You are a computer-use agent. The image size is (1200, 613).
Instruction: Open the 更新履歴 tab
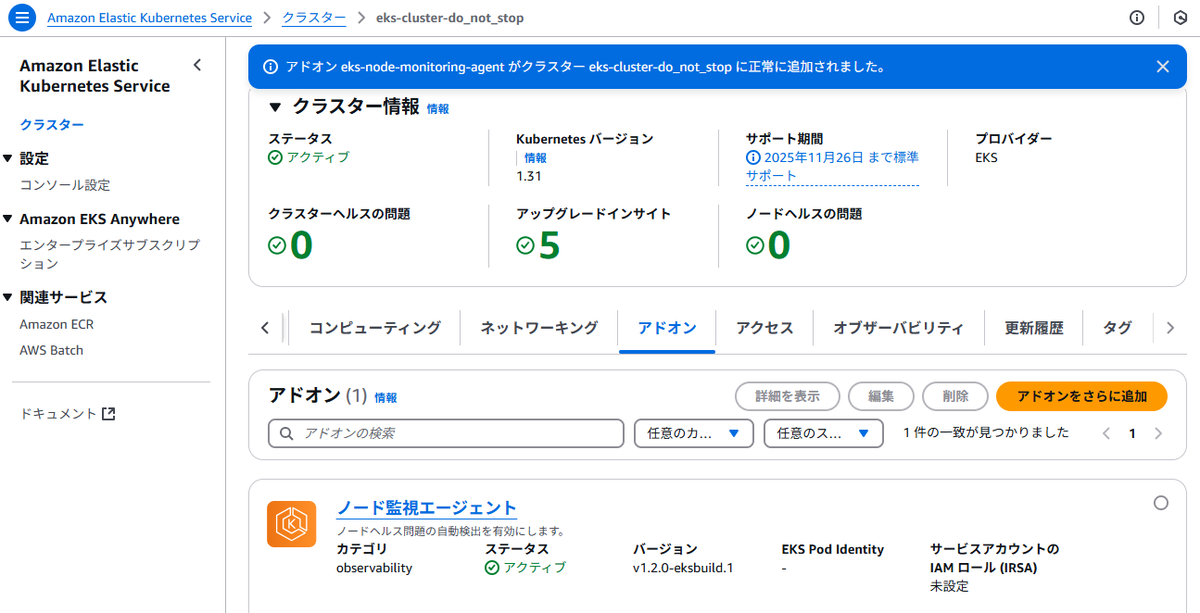tap(1034, 328)
